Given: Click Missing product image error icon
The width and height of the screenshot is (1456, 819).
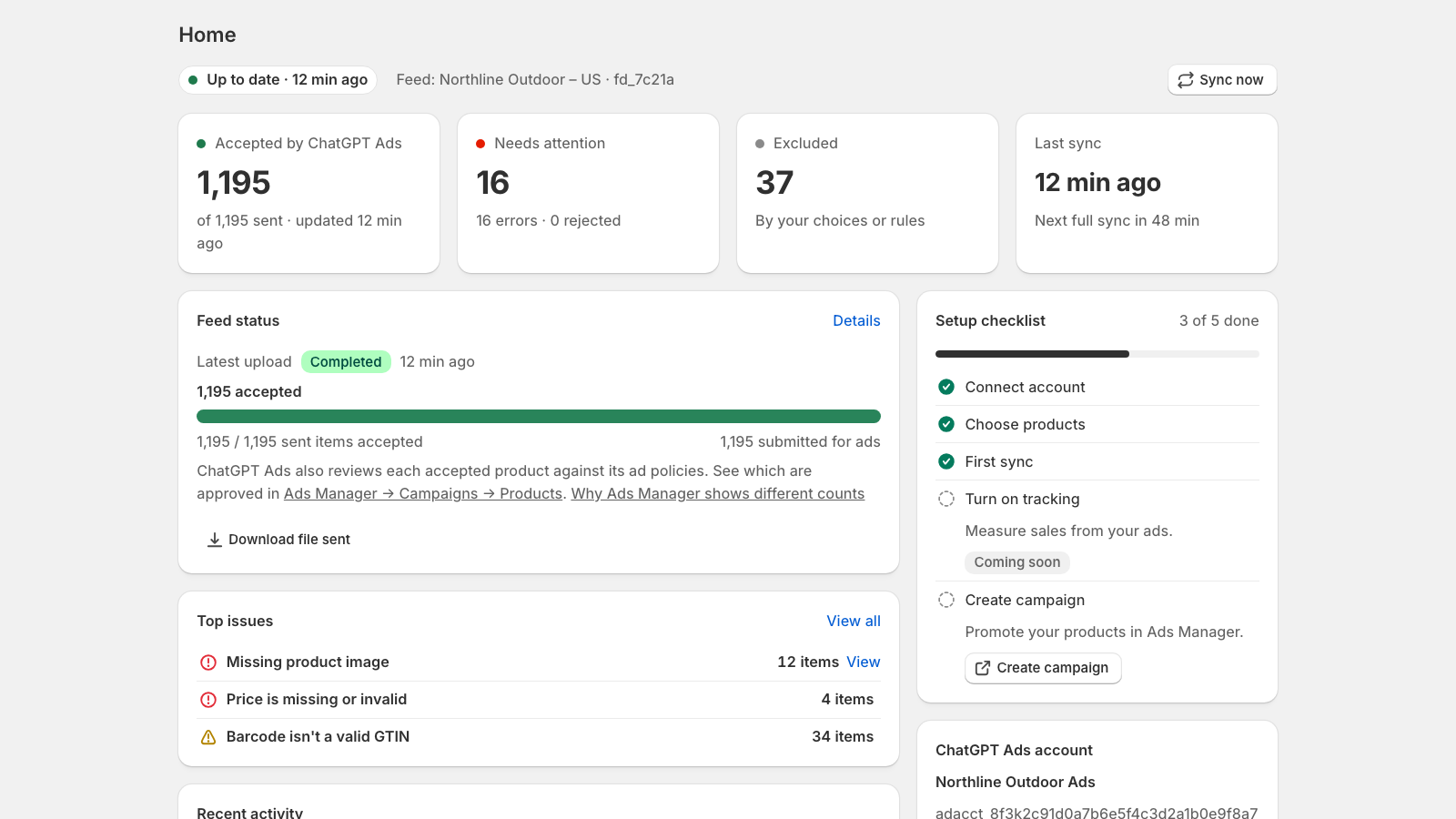Looking at the screenshot, I should click(x=208, y=662).
